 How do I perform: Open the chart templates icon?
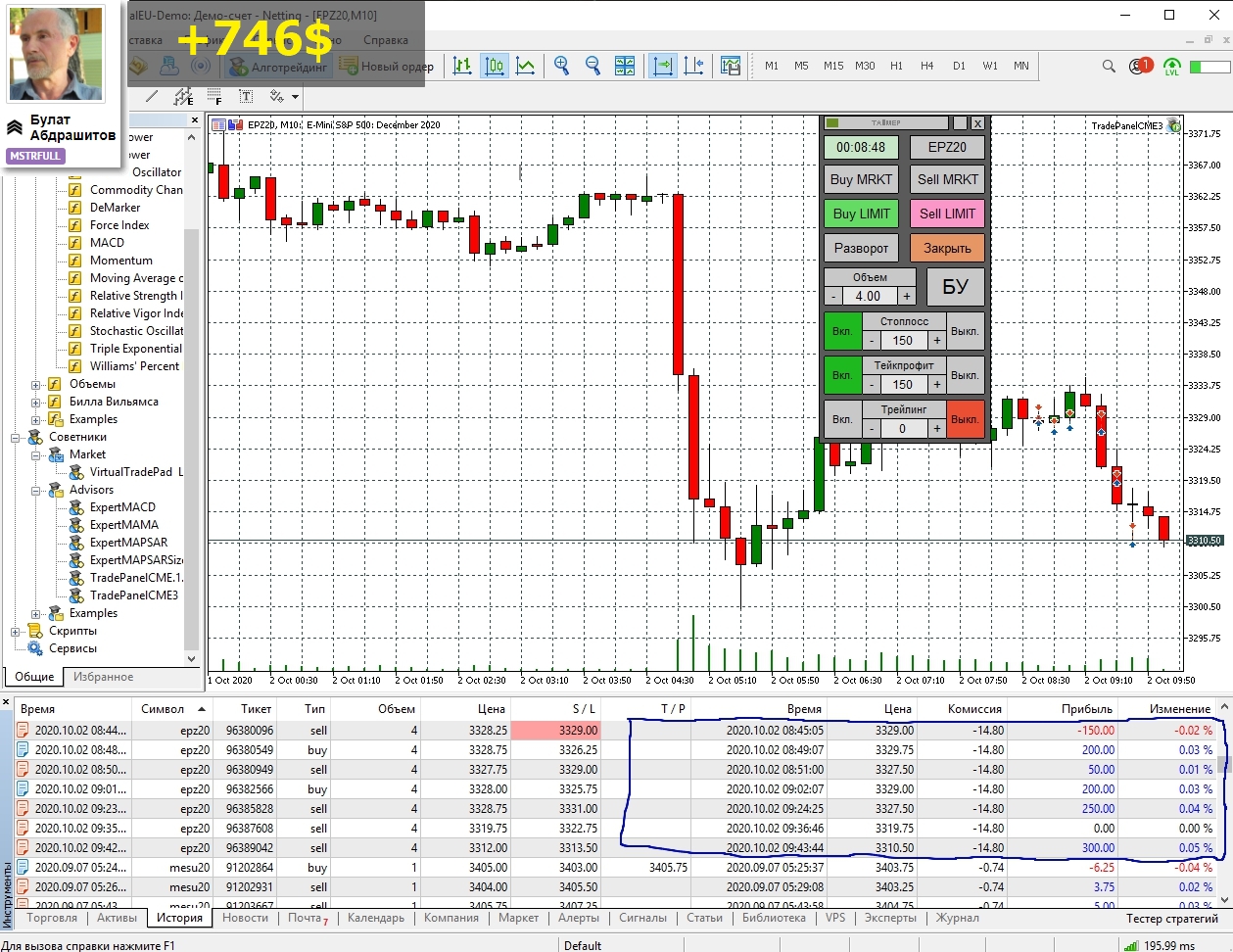(731, 66)
